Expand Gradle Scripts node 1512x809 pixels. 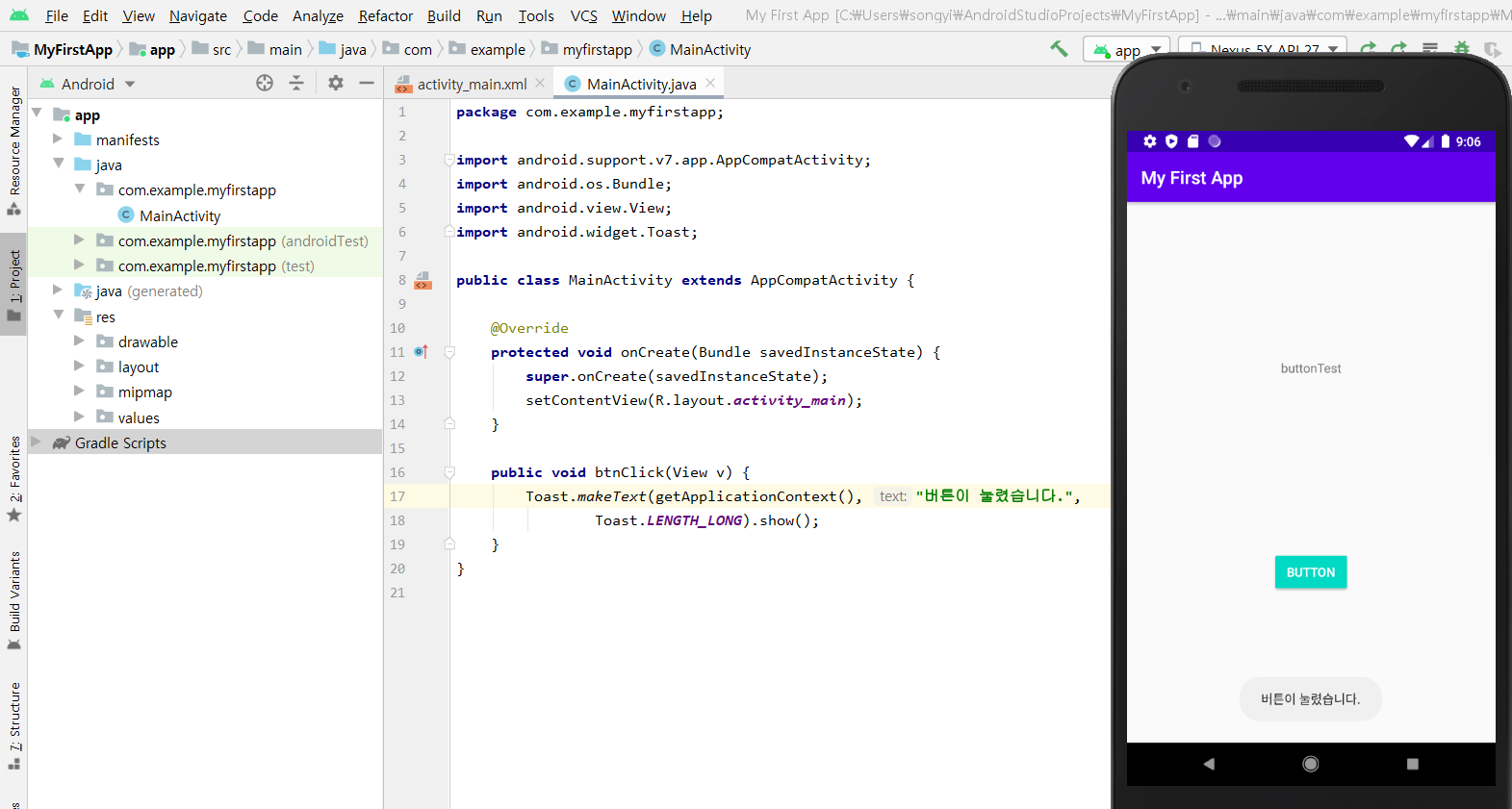tap(37, 442)
